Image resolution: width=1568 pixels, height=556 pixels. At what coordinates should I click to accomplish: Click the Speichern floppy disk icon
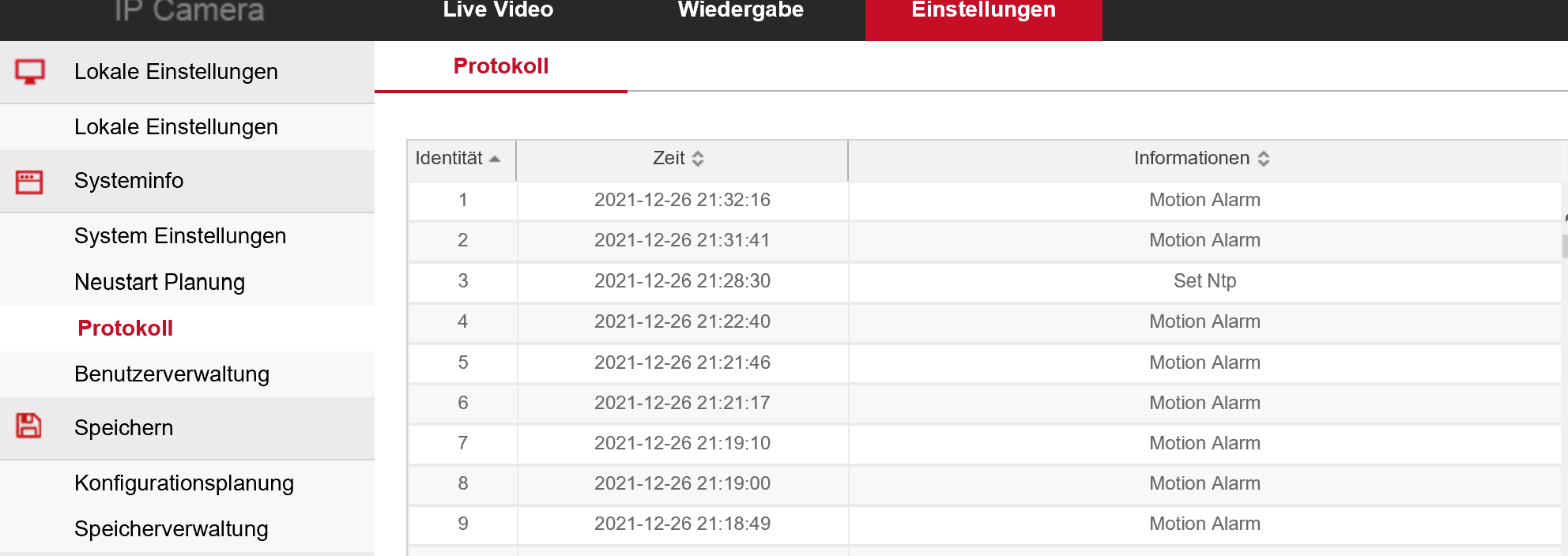tap(29, 426)
